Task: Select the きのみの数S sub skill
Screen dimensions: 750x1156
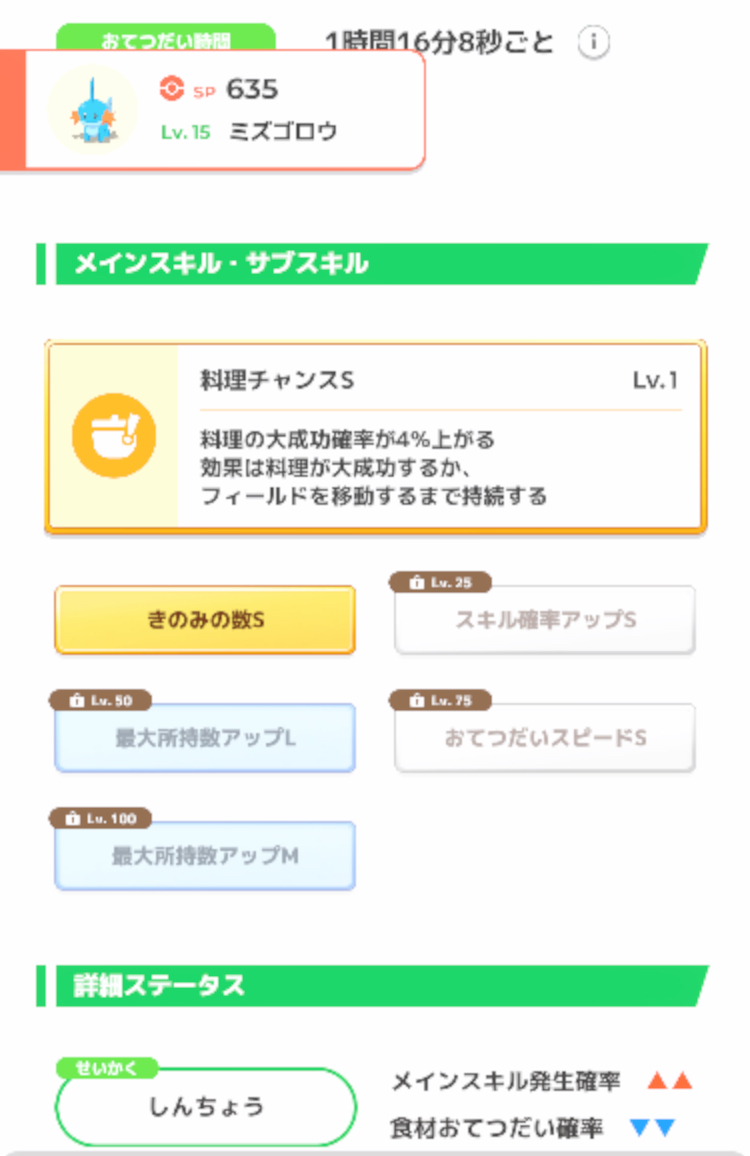Action: (x=205, y=620)
